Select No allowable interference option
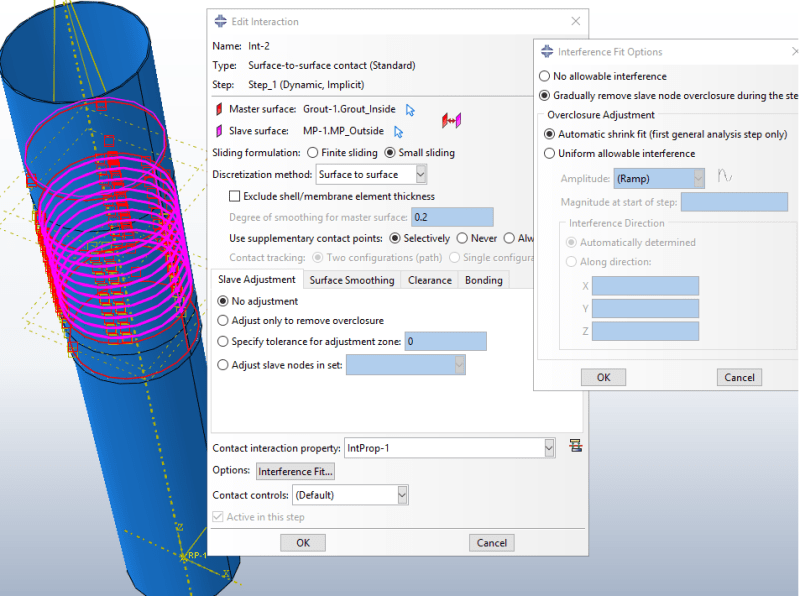Screen dimensions: 800x596 pos(544,76)
